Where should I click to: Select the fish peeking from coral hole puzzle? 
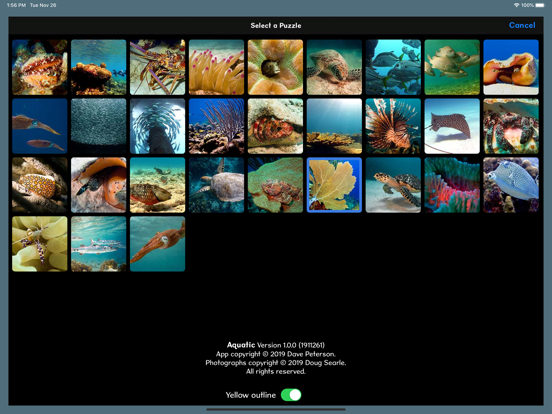(275, 67)
